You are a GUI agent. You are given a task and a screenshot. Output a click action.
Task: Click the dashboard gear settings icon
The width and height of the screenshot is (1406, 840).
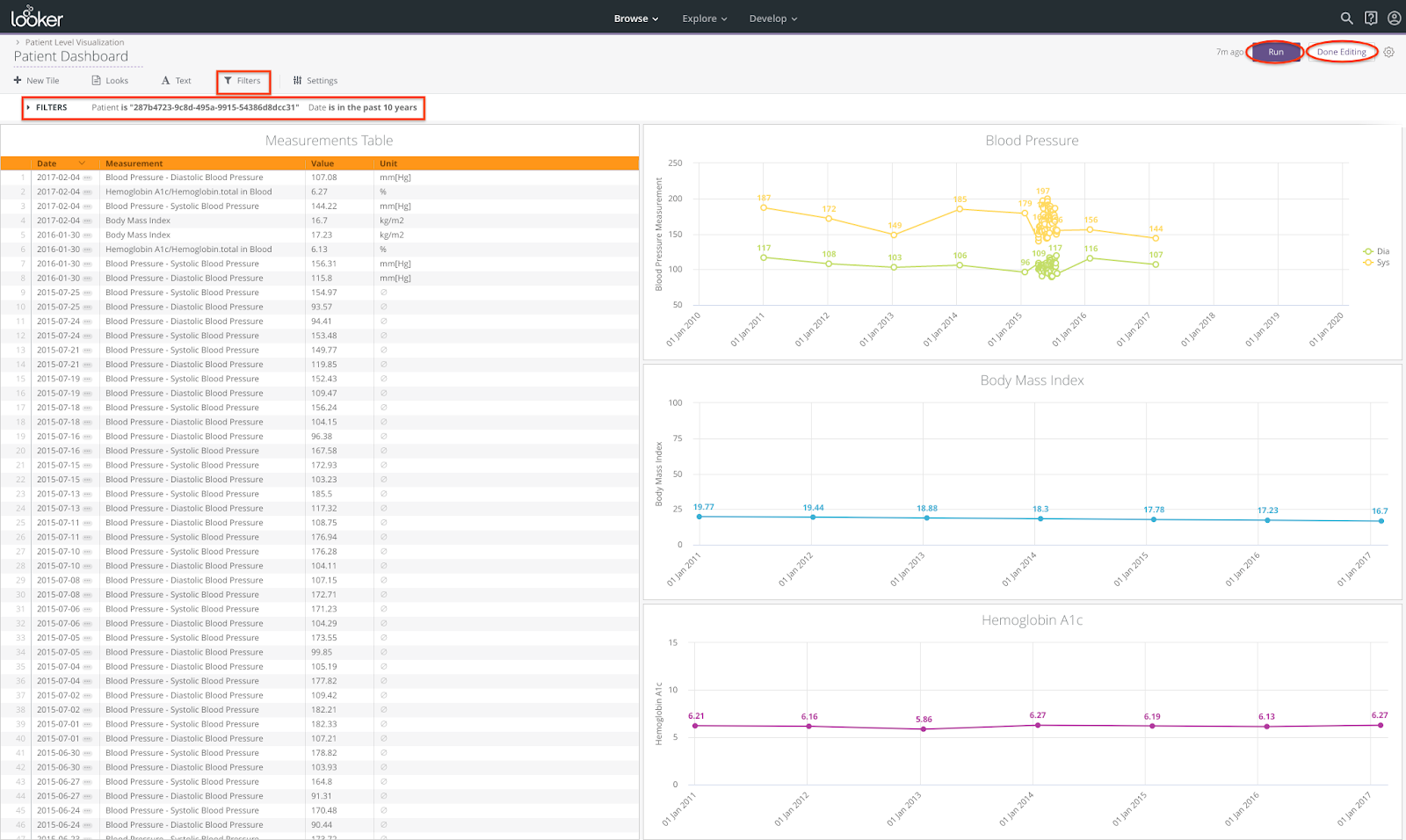click(x=1389, y=52)
